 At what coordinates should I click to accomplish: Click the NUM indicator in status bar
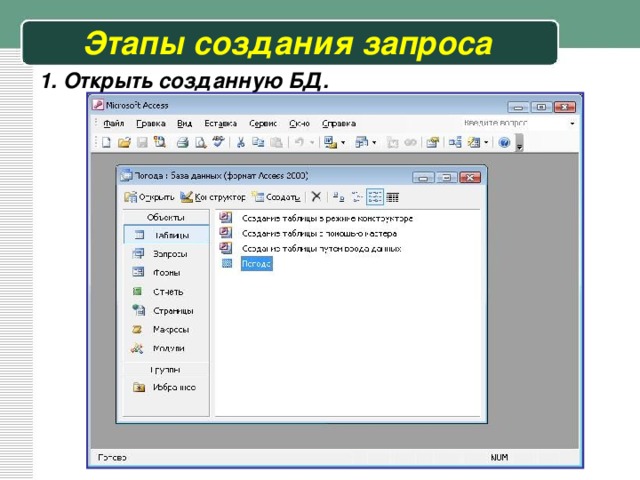point(499,457)
